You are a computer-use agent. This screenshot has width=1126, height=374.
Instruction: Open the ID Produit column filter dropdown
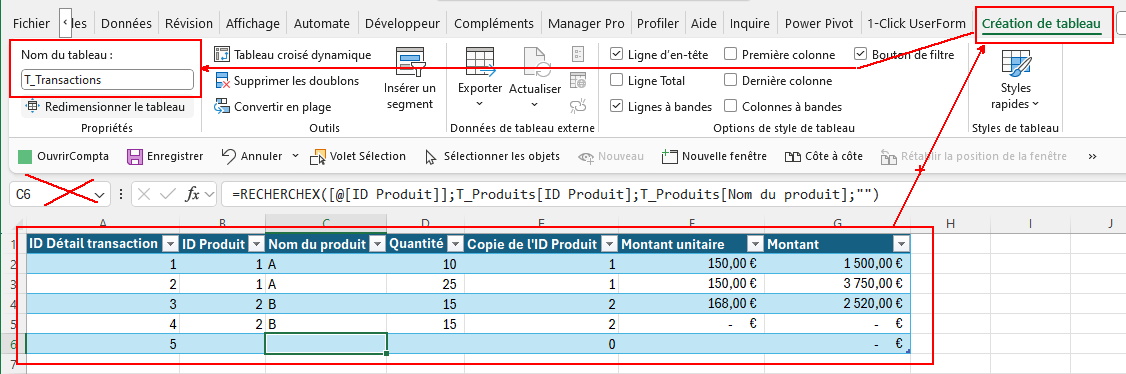point(255,245)
